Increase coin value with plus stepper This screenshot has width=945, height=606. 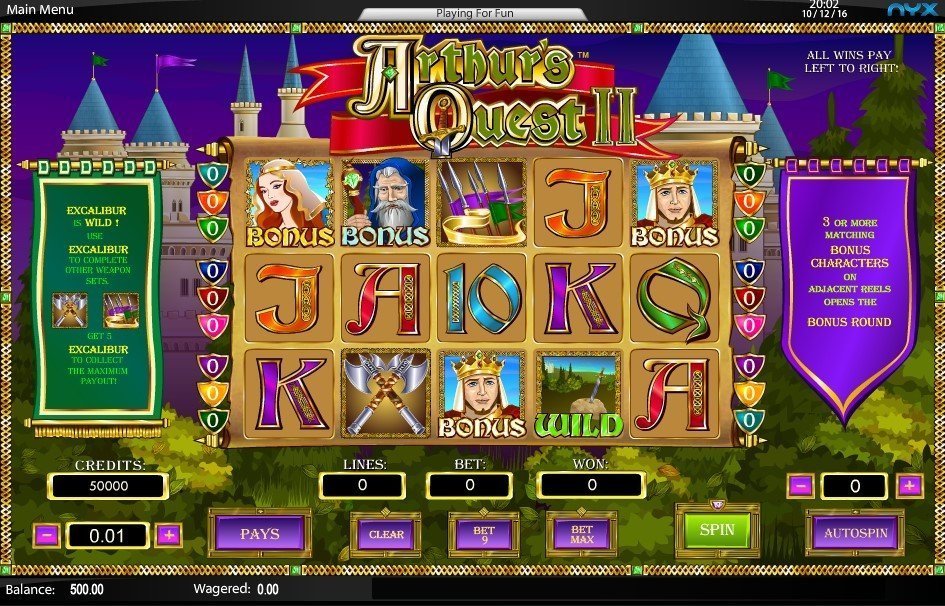169,535
